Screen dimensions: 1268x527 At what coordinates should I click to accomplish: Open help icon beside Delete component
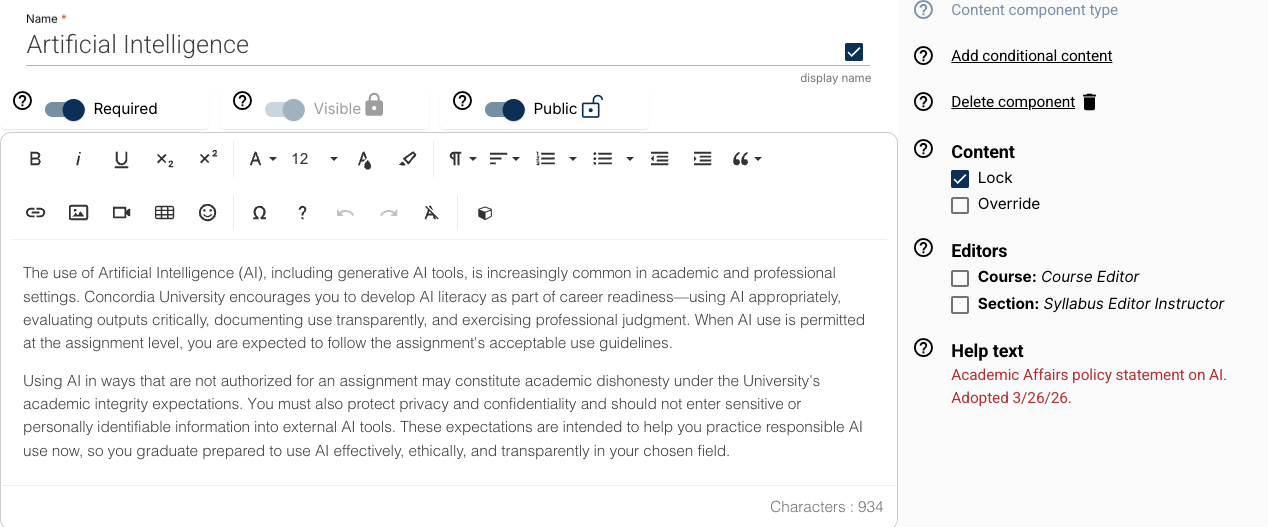pos(924,102)
